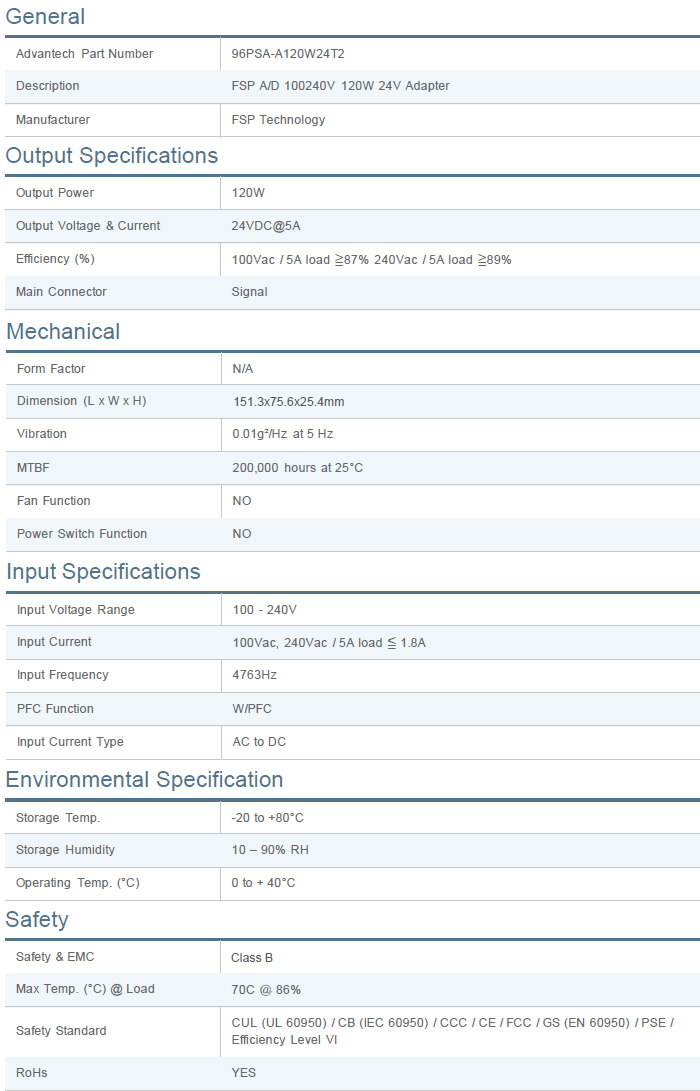Click the FSP Technology manufacturer value
This screenshot has width=700, height=1091.
pos(278,120)
